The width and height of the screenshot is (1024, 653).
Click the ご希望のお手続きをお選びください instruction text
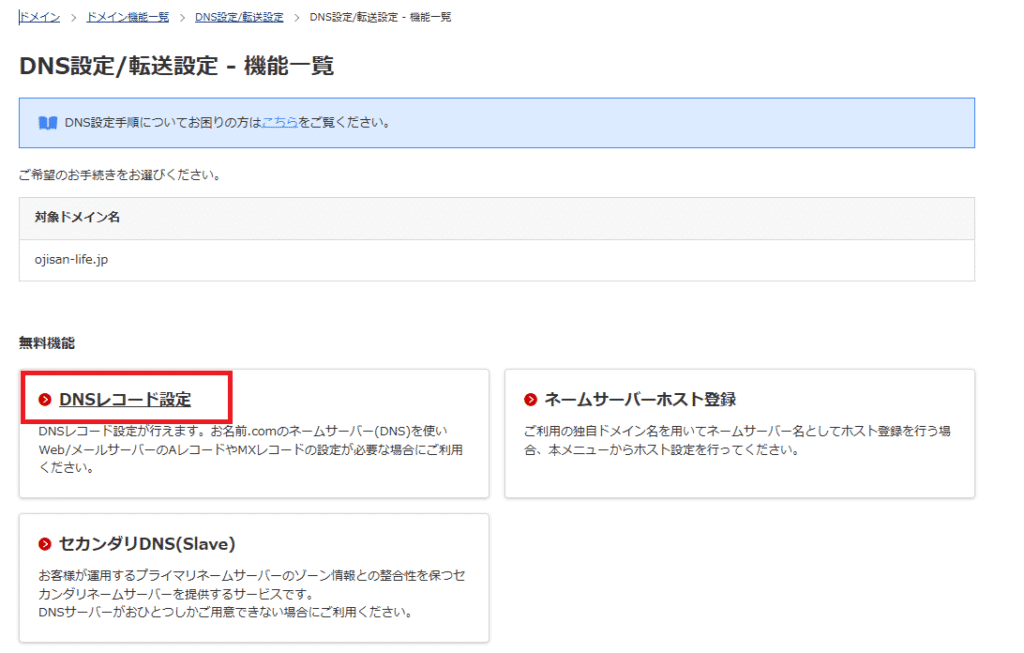pos(120,175)
